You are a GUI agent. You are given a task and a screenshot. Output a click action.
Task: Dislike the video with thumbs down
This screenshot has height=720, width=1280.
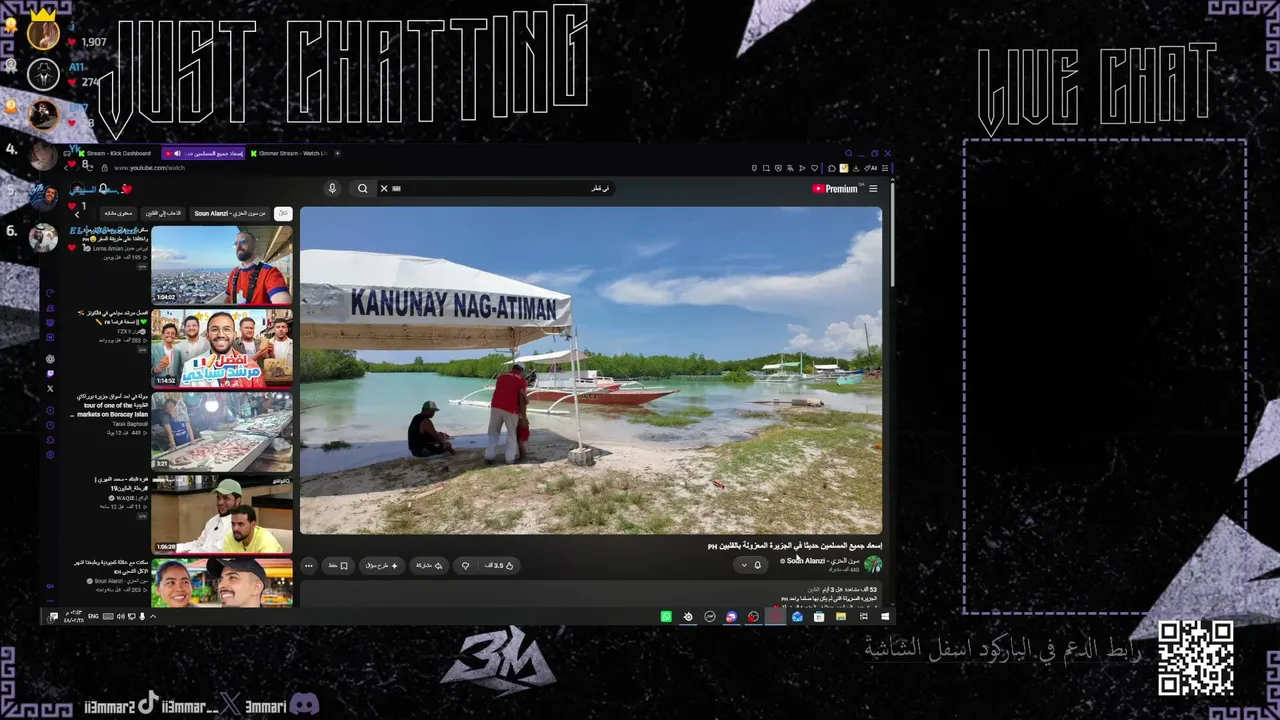coord(465,566)
